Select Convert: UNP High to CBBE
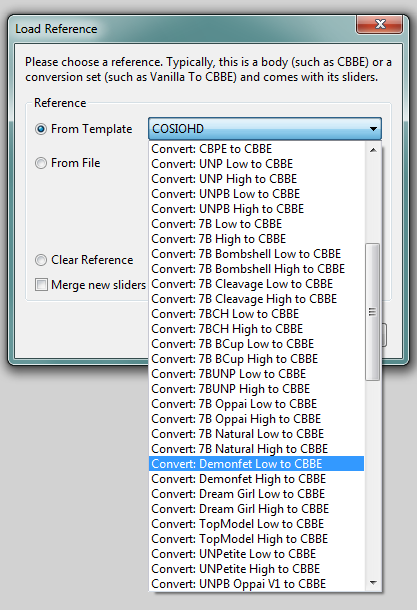Image resolution: width=417 pixels, height=610 pixels. click(x=256, y=179)
